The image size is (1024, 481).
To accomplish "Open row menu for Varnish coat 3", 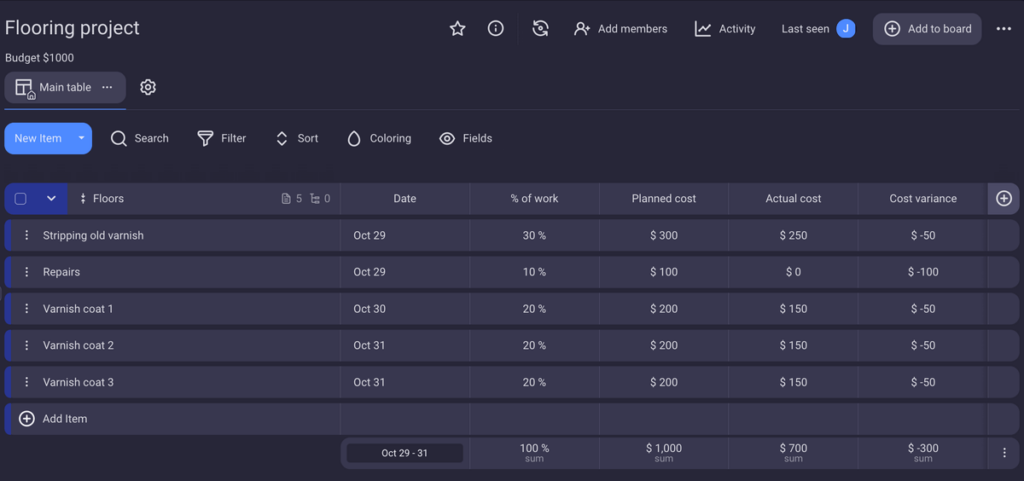I will pyautogui.click(x=27, y=382).
